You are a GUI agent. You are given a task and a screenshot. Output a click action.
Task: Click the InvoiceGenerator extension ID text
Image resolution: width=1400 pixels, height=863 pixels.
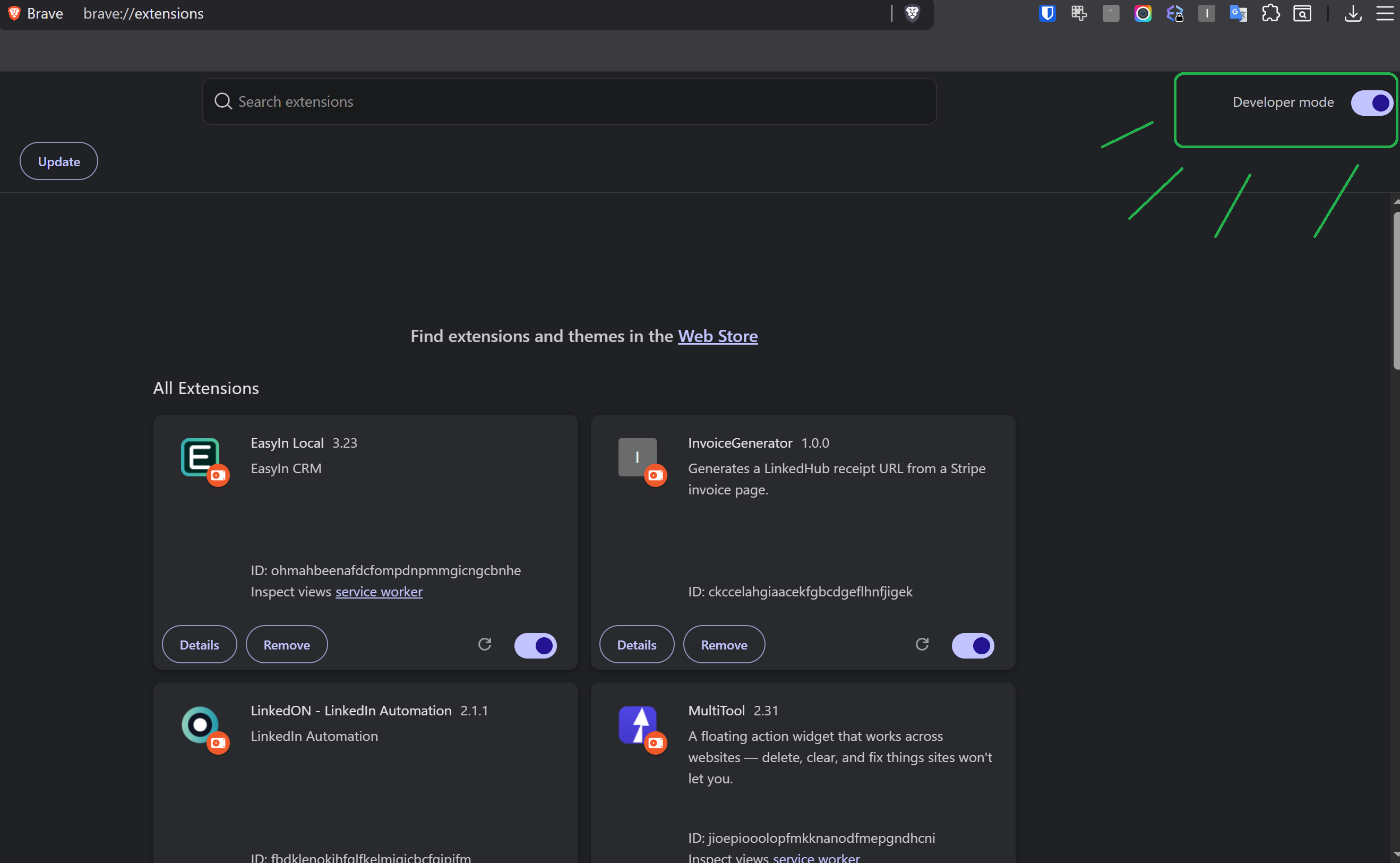point(801,591)
